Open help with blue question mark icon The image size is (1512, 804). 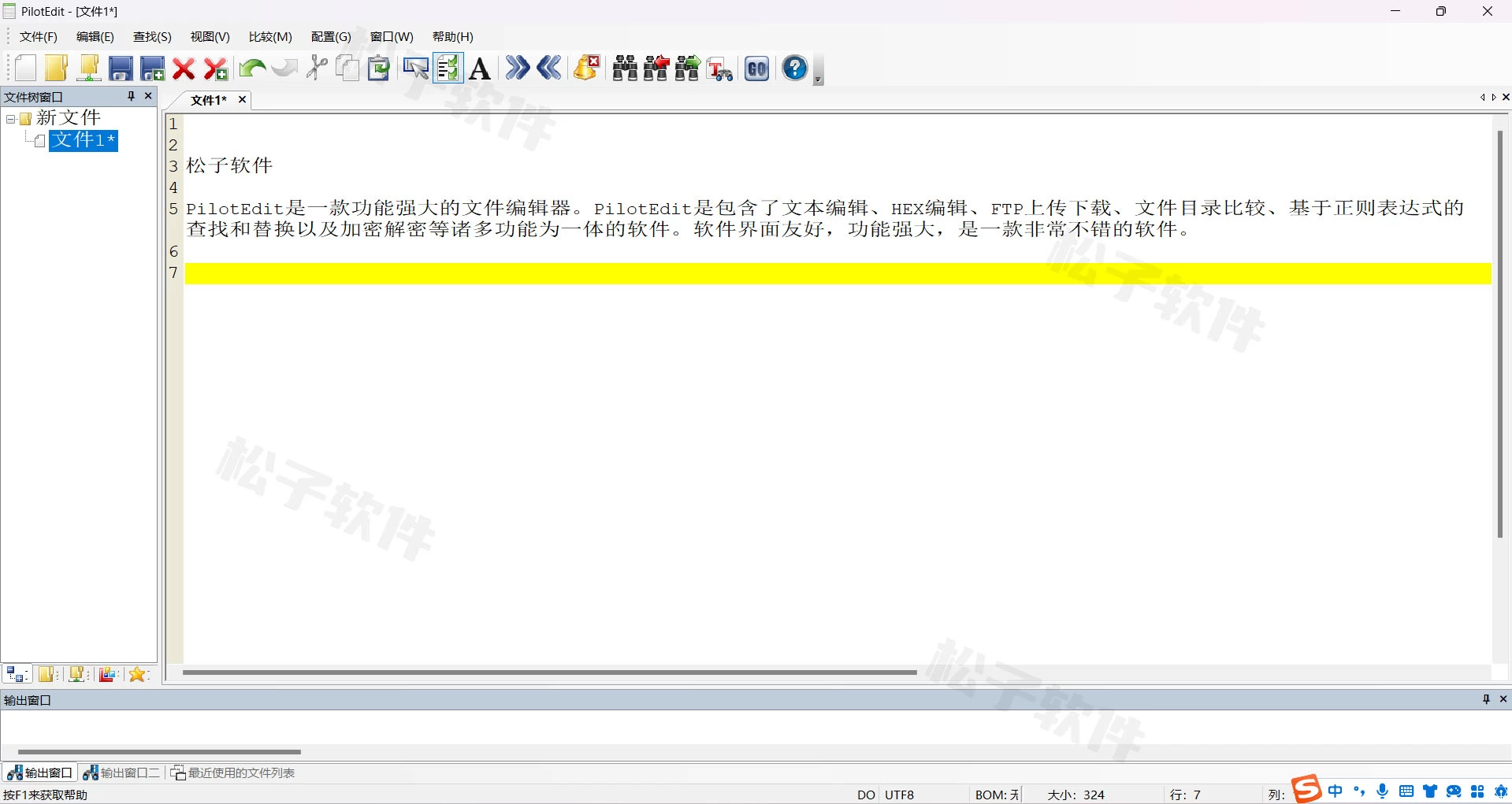795,69
